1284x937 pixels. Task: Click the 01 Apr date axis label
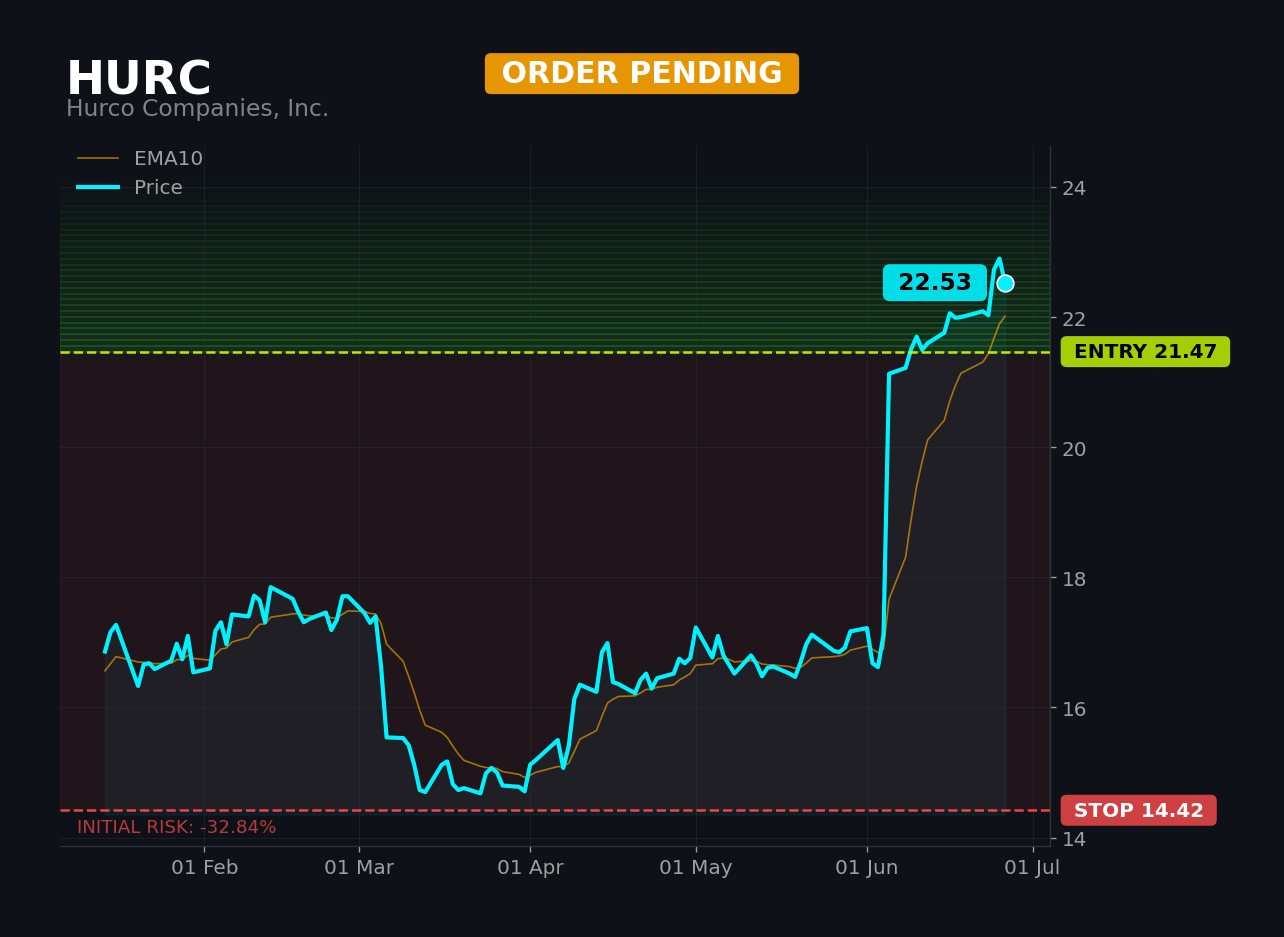(x=530, y=868)
